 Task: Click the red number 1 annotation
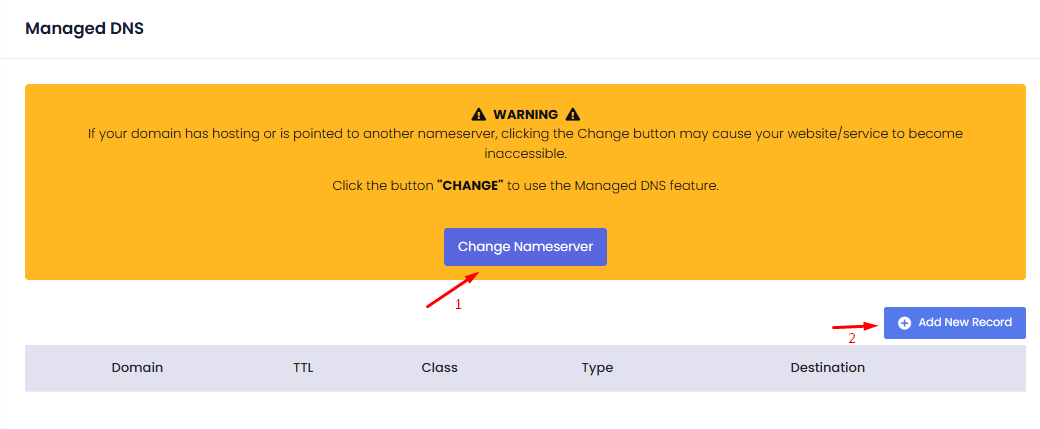[x=459, y=305]
